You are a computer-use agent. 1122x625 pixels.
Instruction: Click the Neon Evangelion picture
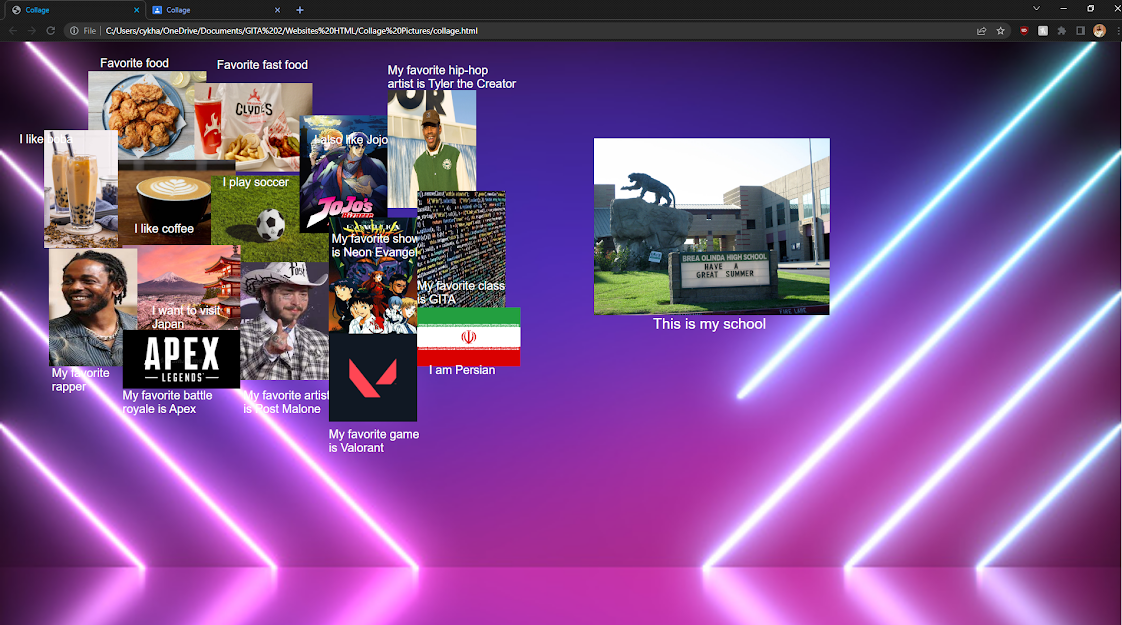click(373, 276)
